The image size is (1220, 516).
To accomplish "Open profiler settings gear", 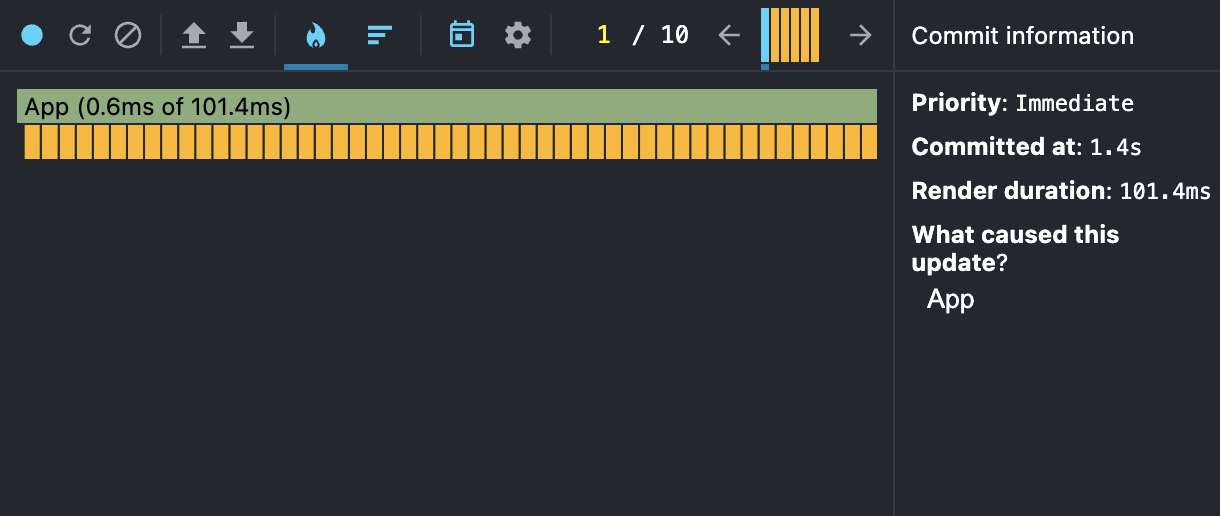I will click(x=517, y=36).
